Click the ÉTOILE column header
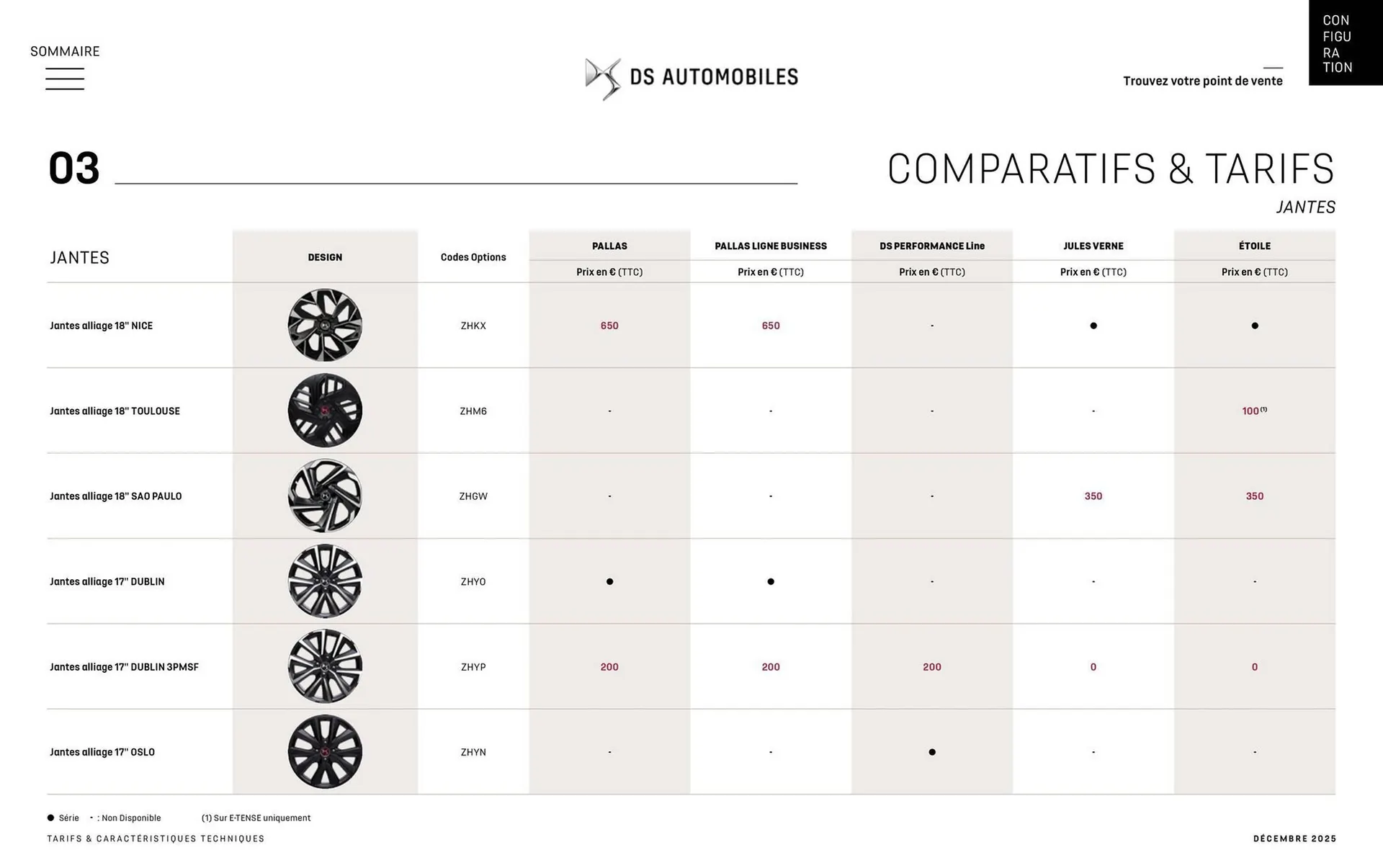The image size is (1383, 868). (1254, 246)
